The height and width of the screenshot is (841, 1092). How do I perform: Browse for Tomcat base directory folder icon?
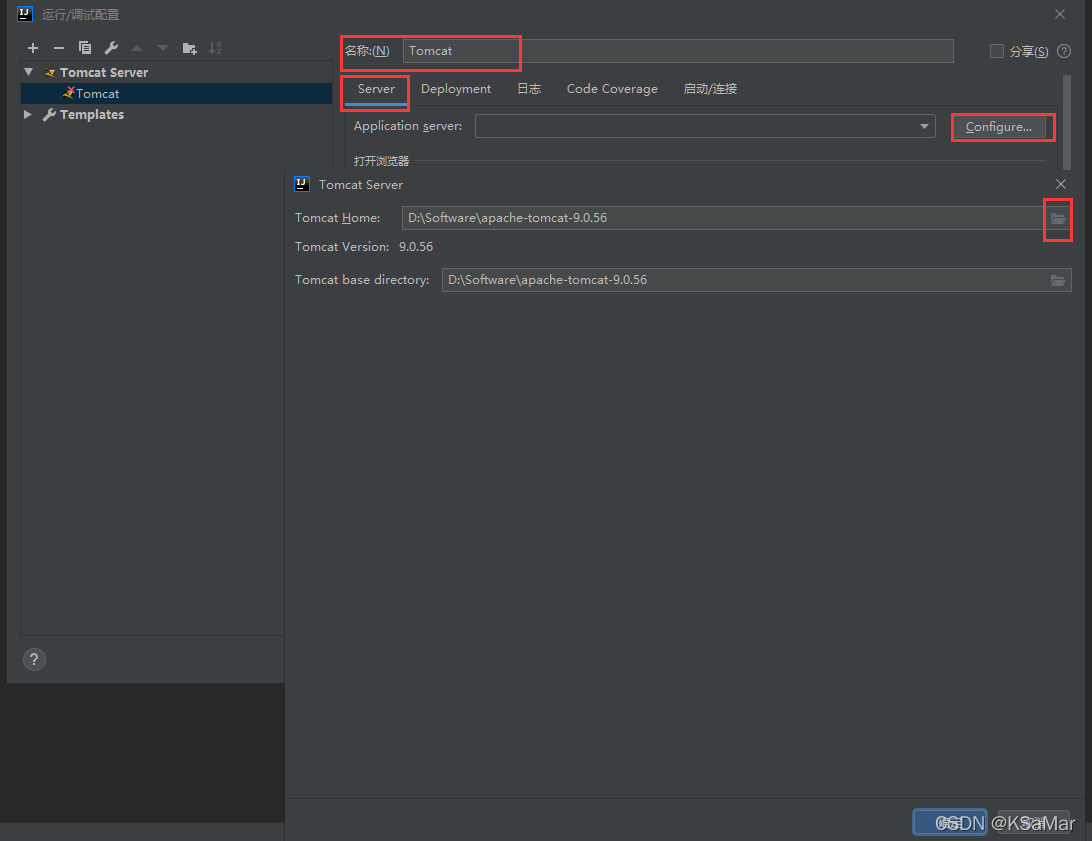tap(1058, 280)
